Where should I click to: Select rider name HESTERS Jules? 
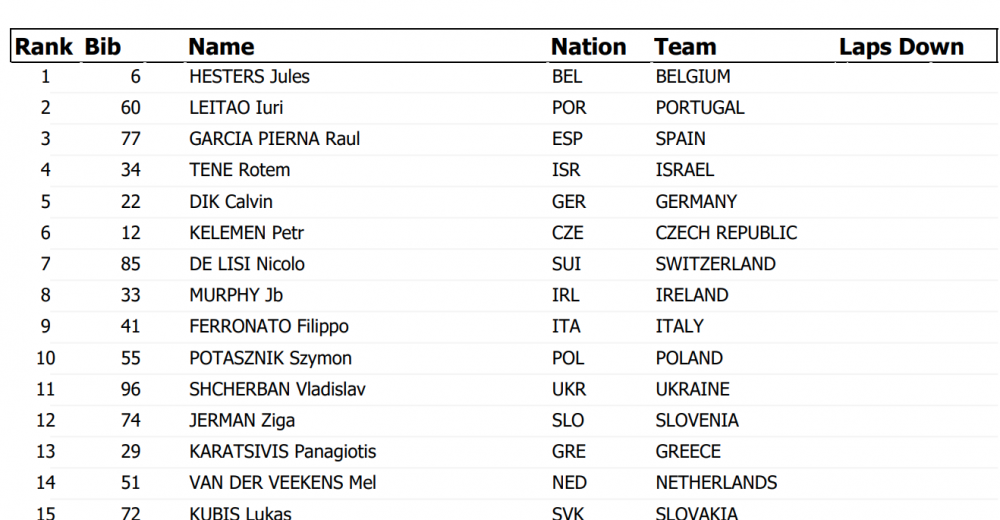pos(249,77)
